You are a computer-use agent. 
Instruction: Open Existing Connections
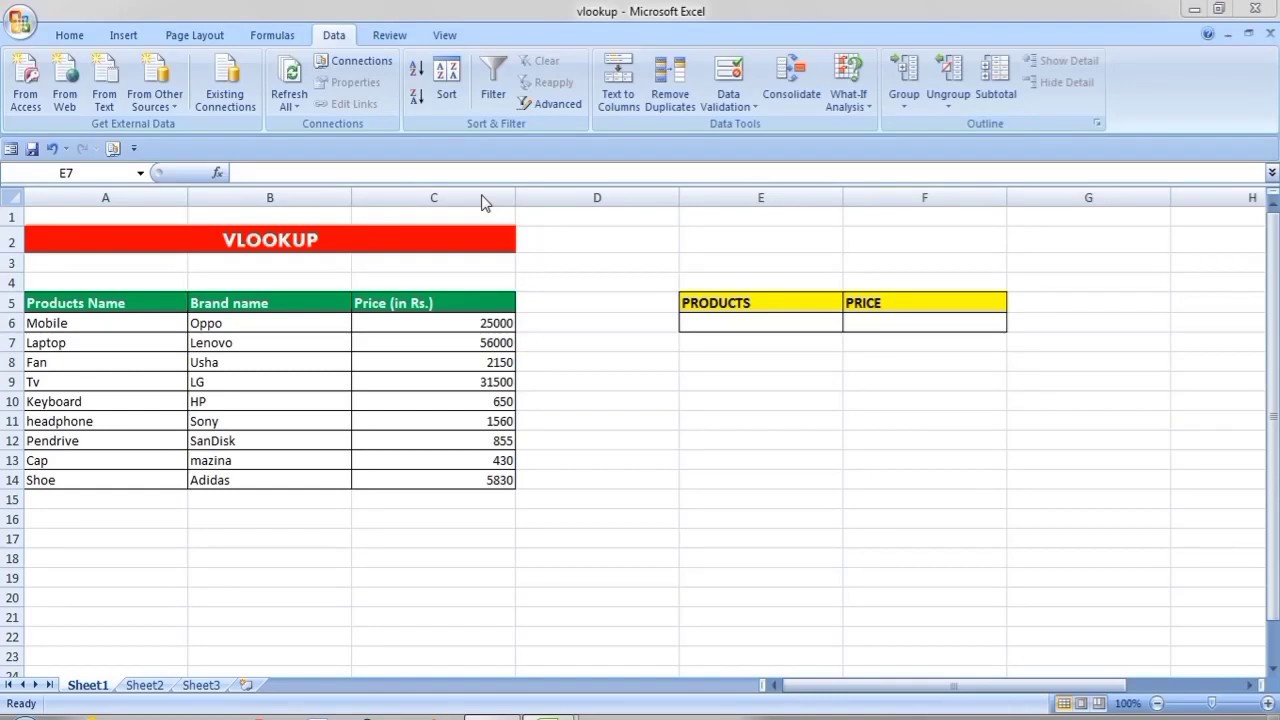[x=225, y=82]
